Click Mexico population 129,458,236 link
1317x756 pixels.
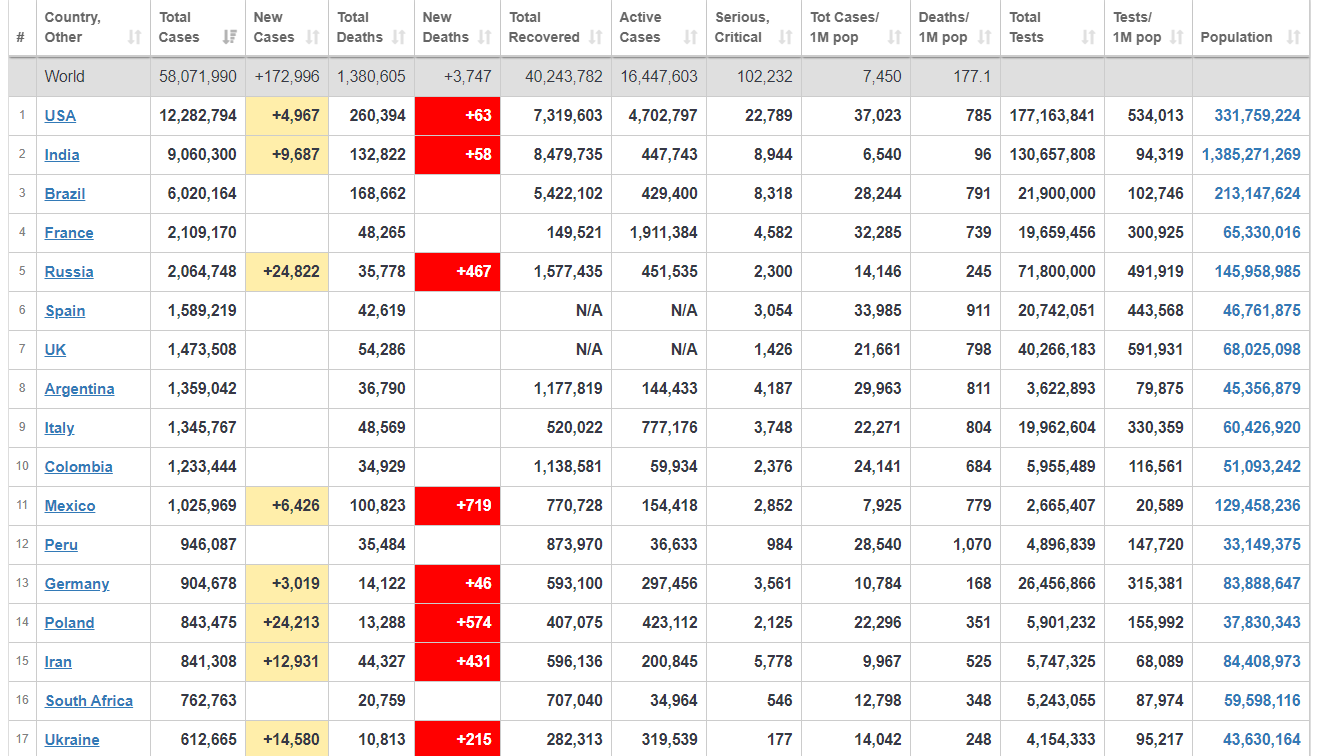coord(1257,506)
